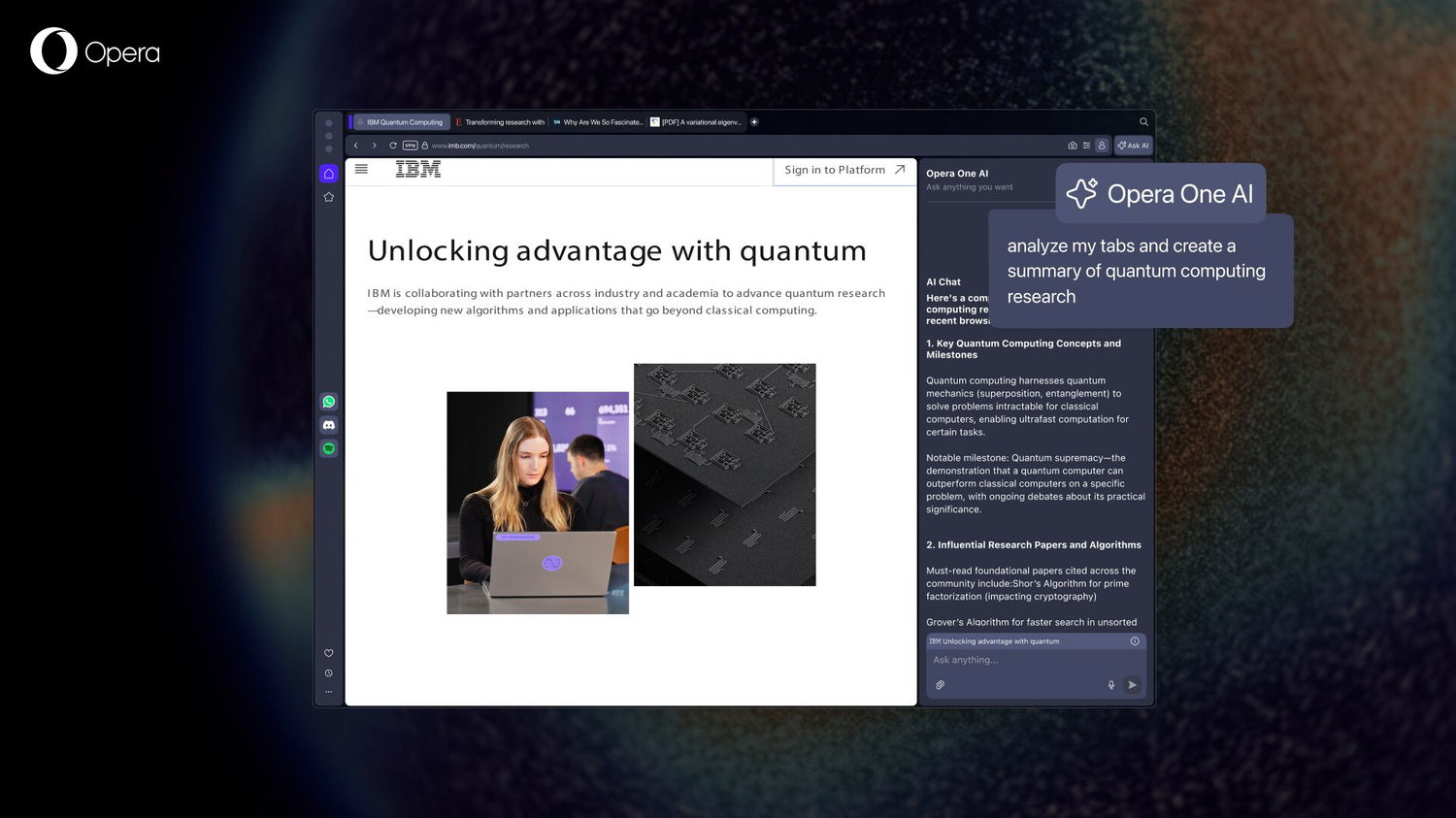
Task: Click the Ask anything you want subtitle
Action: [970, 187]
